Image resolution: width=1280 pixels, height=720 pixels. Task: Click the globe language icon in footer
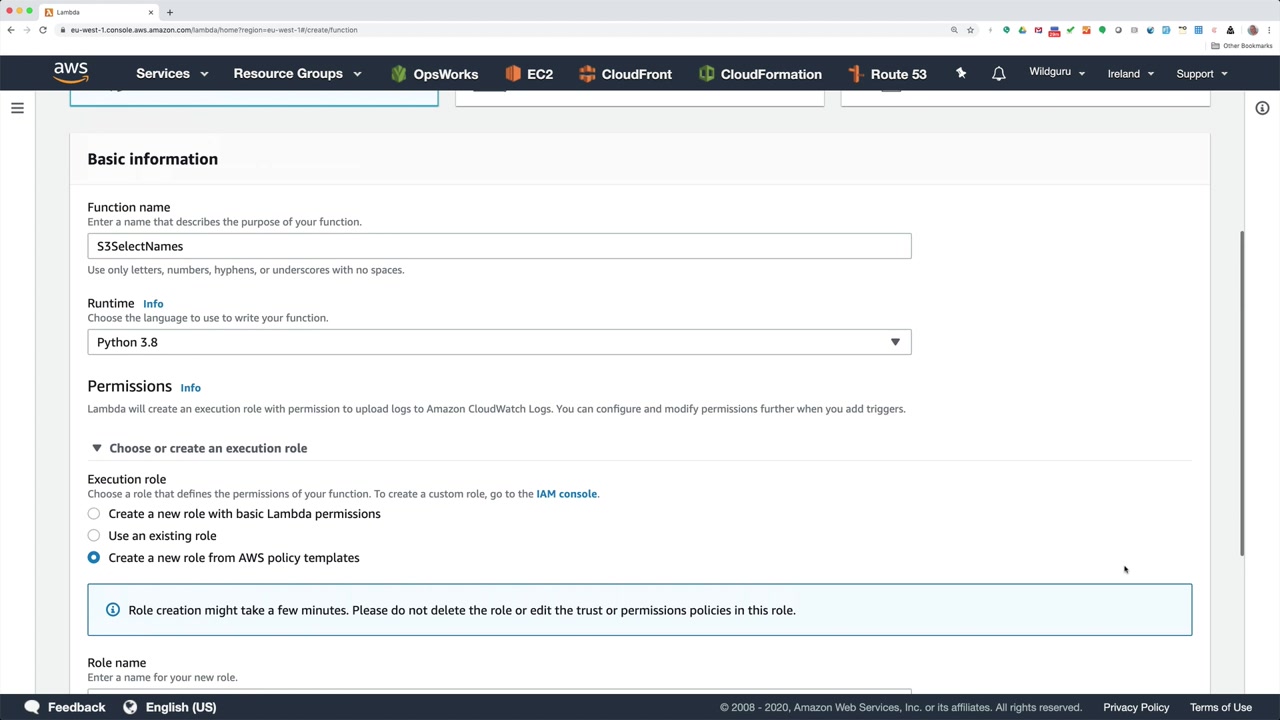[130, 707]
